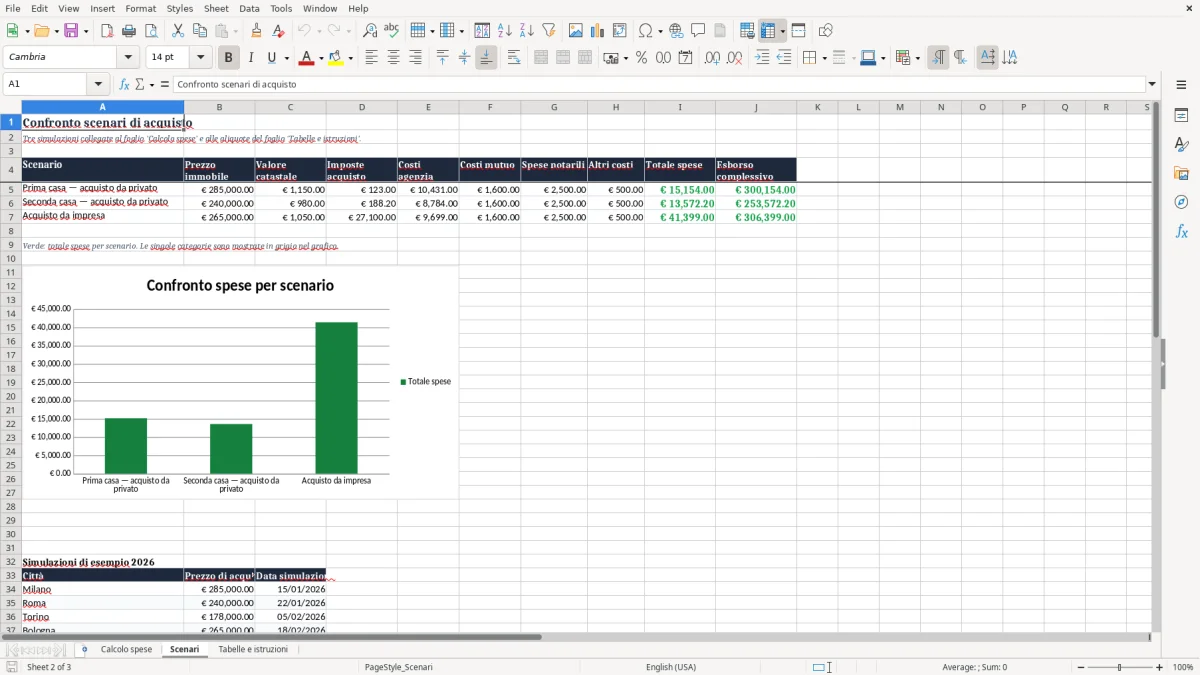This screenshot has height=675, width=1200.
Task: Format the cell as percent
Action: (641, 58)
